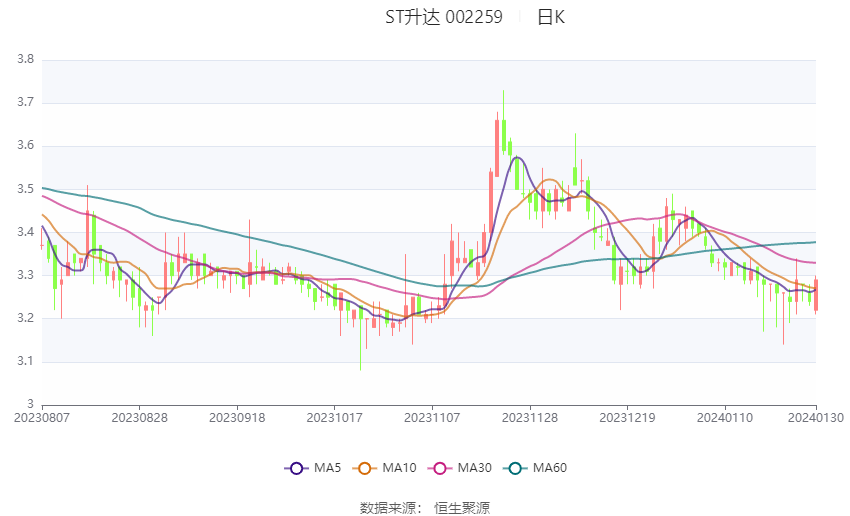Click the 20240130 x-axis date label

point(815,418)
